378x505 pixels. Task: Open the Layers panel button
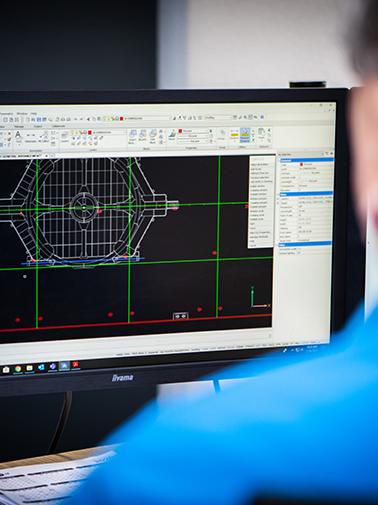coord(65,137)
